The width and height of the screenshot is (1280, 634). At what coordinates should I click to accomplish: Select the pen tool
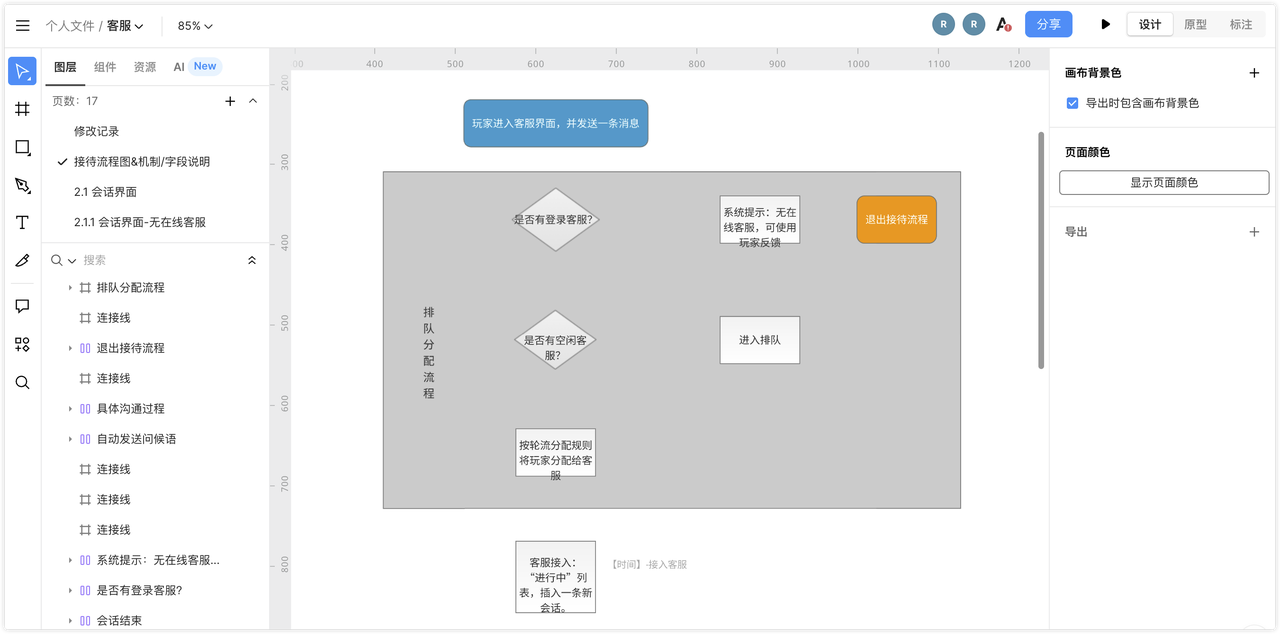point(22,185)
